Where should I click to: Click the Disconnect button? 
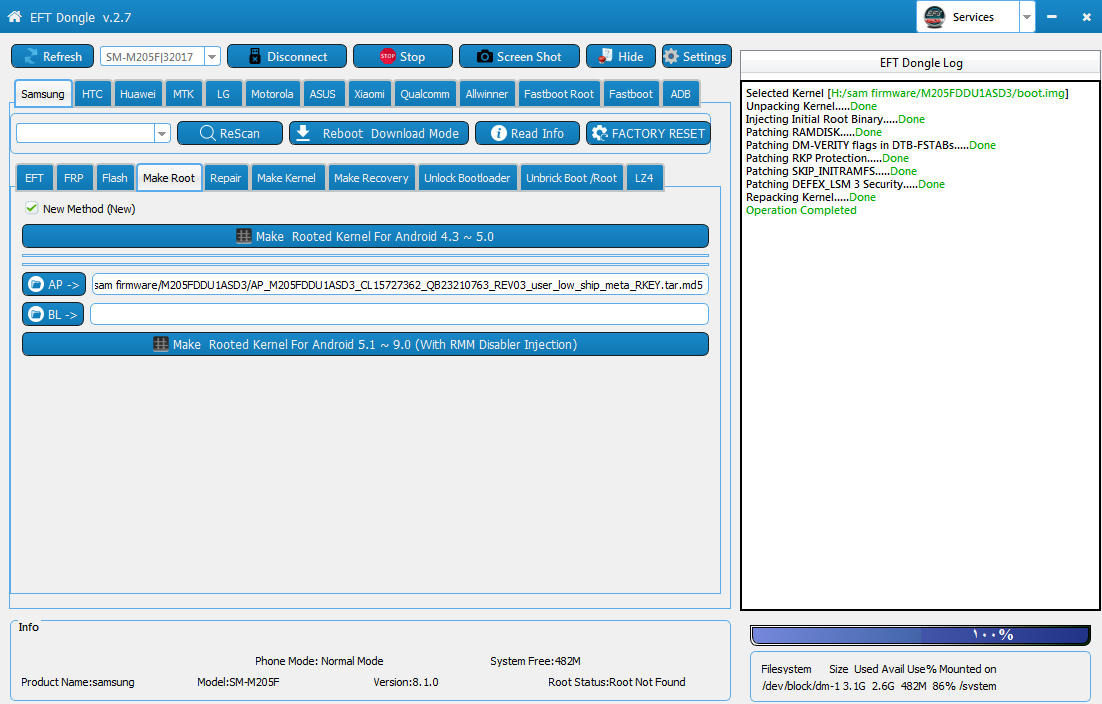287,56
